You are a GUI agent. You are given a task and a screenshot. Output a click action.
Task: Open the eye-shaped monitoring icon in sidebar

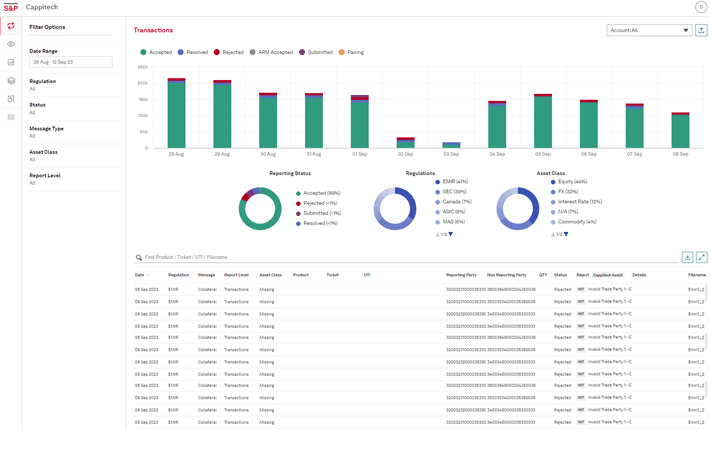click(11, 44)
